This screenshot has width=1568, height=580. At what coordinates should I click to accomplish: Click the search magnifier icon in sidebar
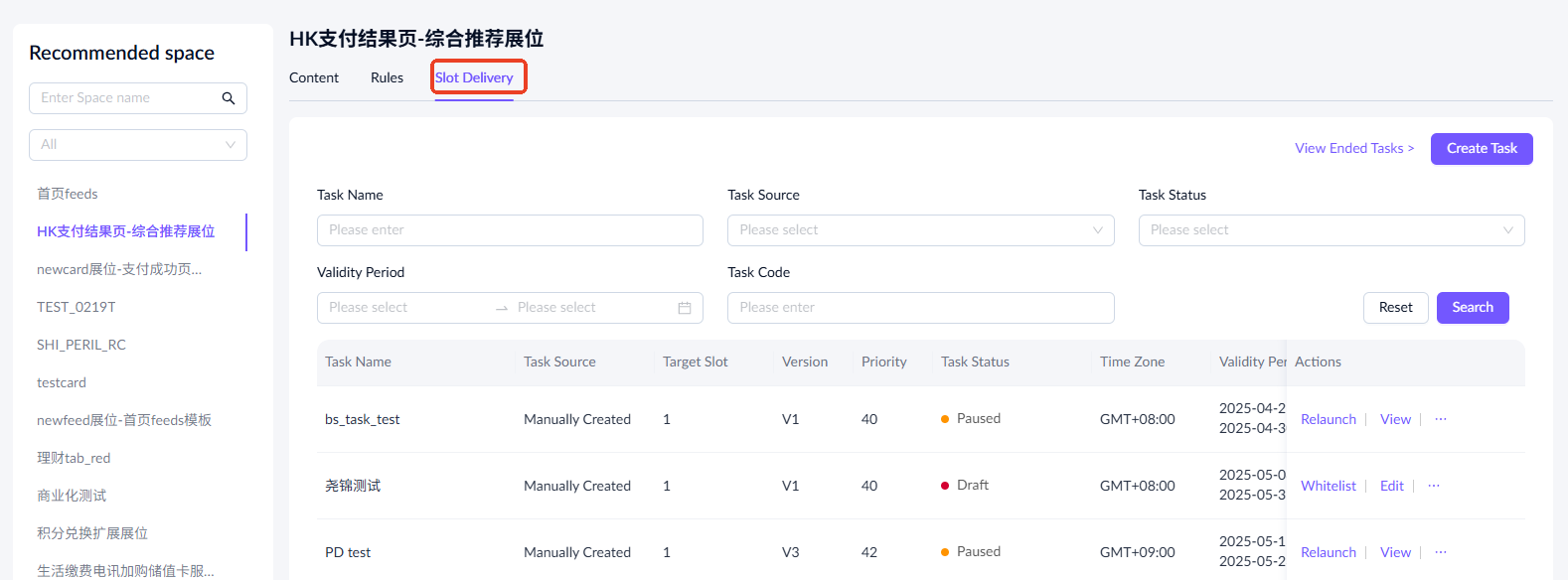[229, 98]
